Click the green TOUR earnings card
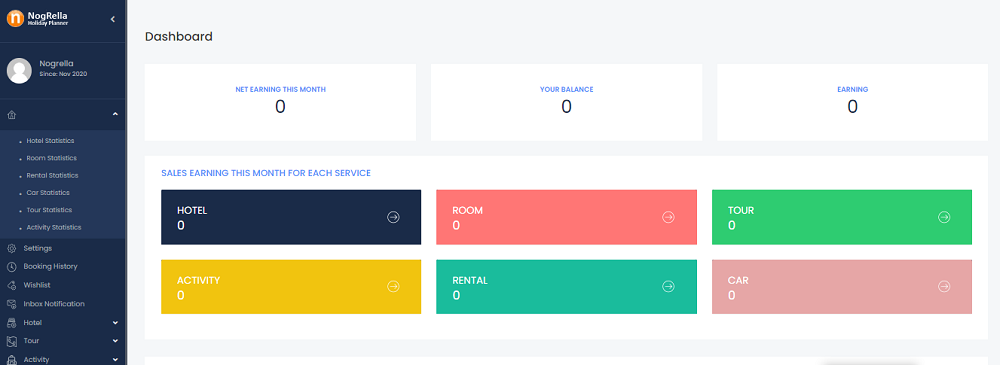Image resolution: width=1000 pixels, height=365 pixels. pyautogui.click(x=842, y=217)
